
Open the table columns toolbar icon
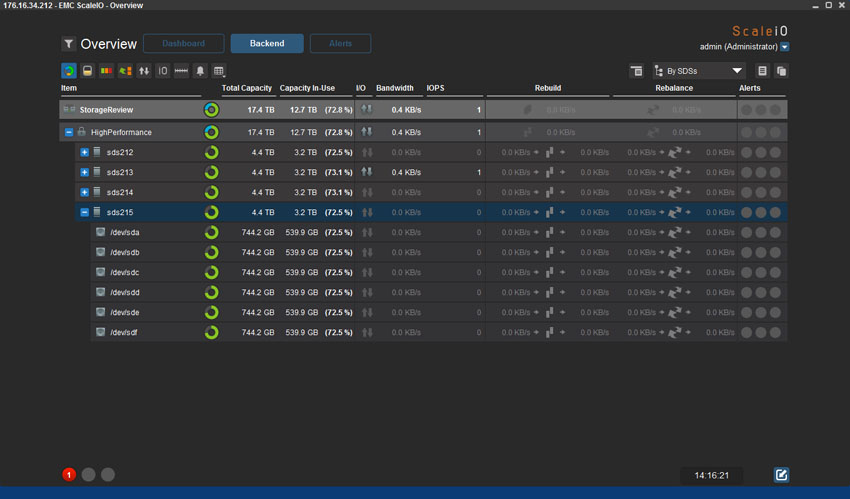tap(219, 71)
